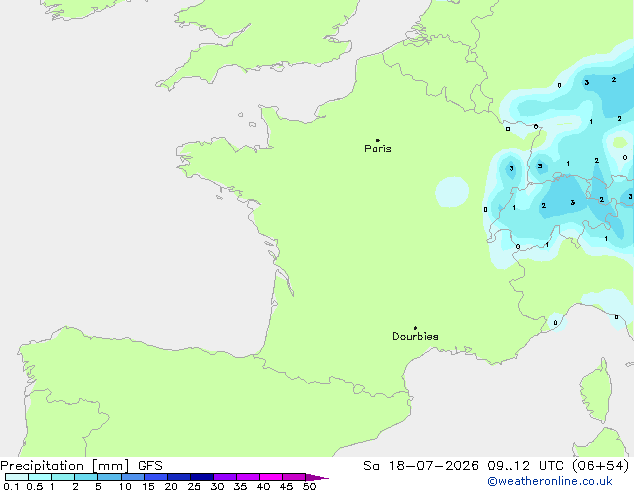Click the legend scale label '15'
Image resolution: width=634 pixels, height=490 pixels.
click(x=148, y=486)
